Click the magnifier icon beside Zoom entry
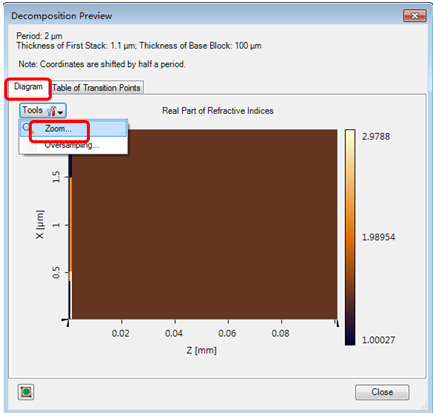The height and width of the screenshot is (413, 433). click(26, 128)
